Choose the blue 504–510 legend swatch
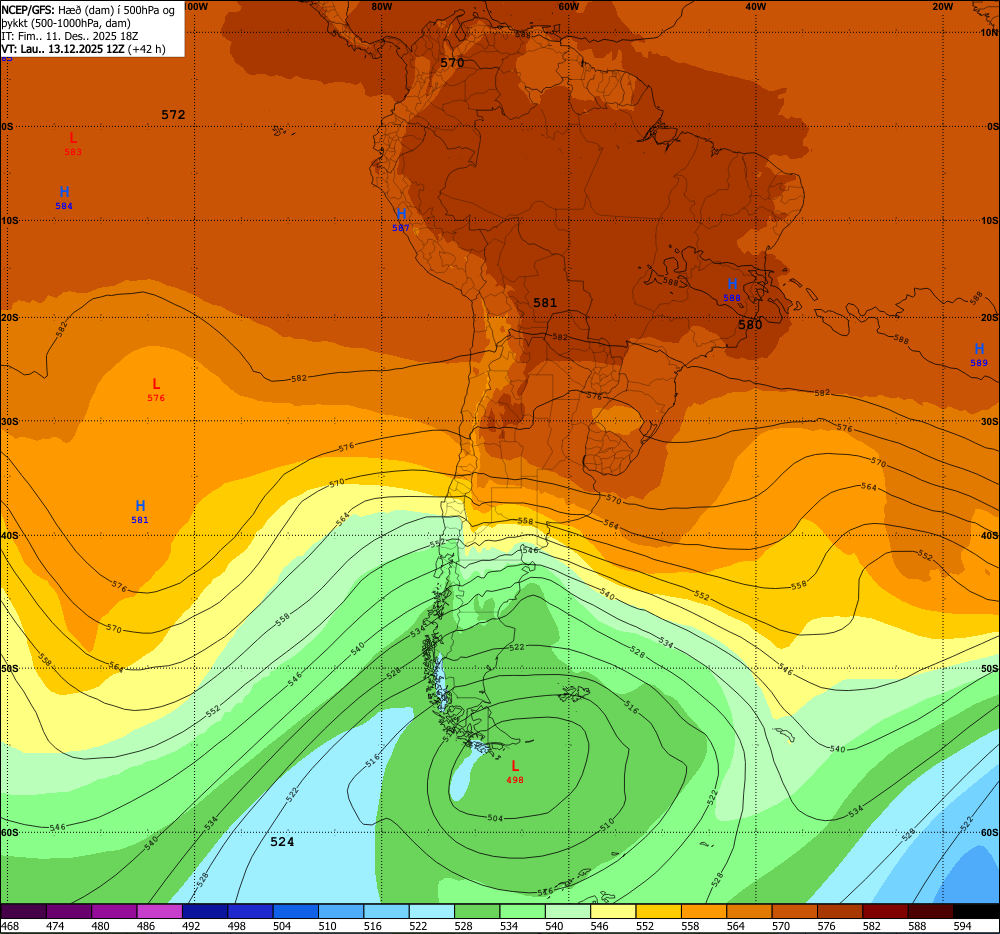This screenshot has height=934, width=1000. coord(295,911)
